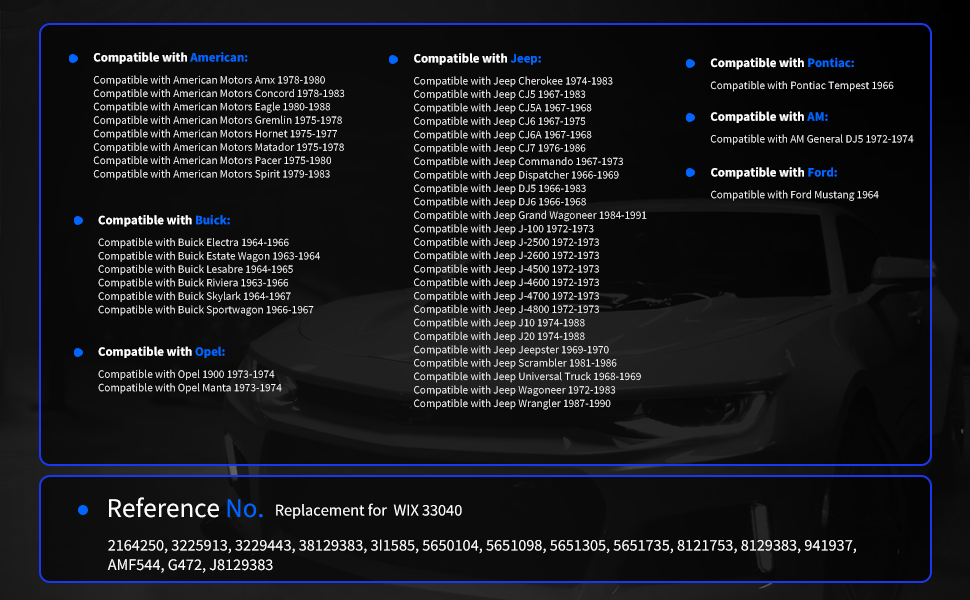The image size is (970, 600).
Task: Click the 'Compatible with Jeep:' heading
Action: [x=477, y=59]
